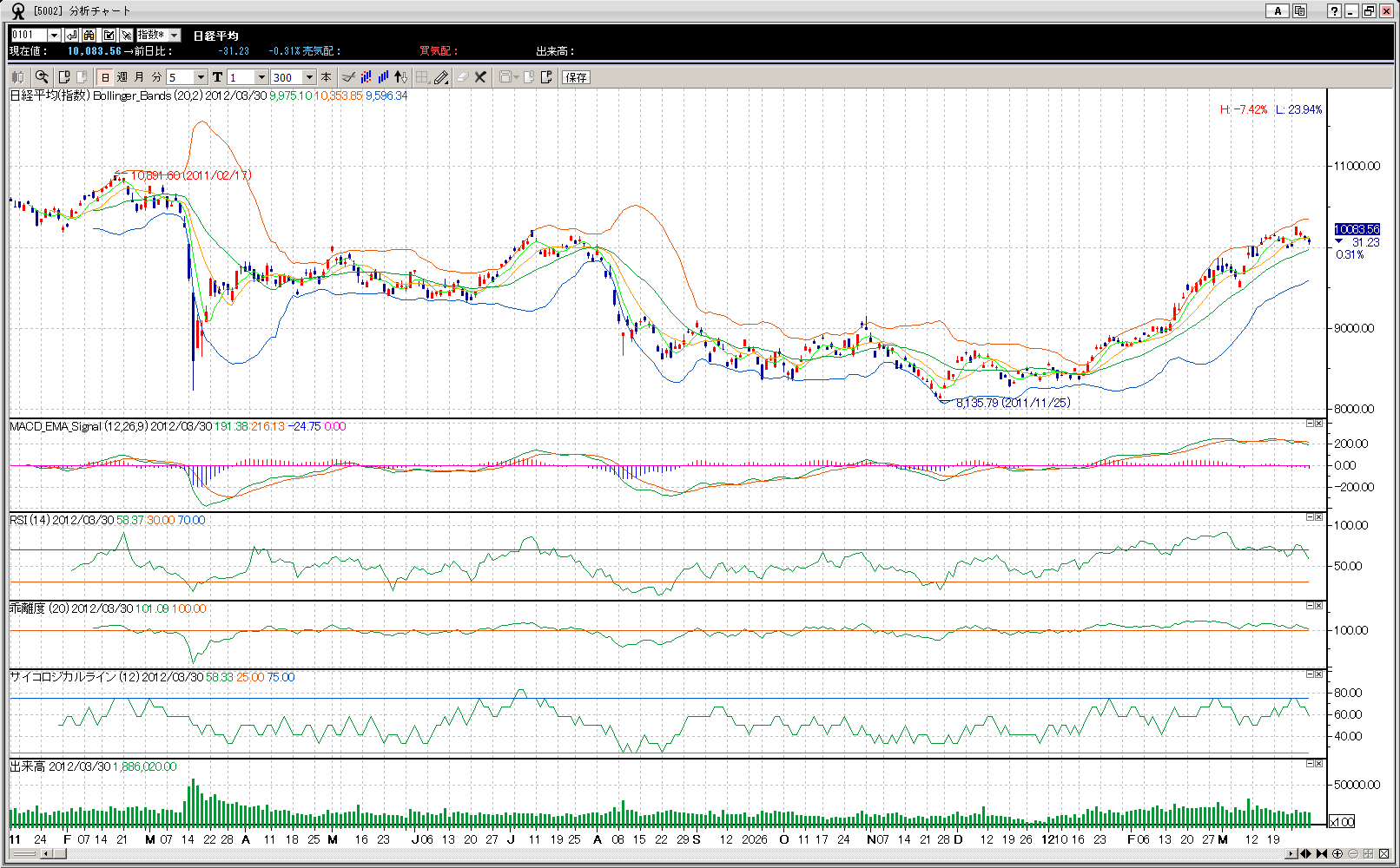
Task: Switch chart to monthly (月) period
Action: [x=139, y=77]
